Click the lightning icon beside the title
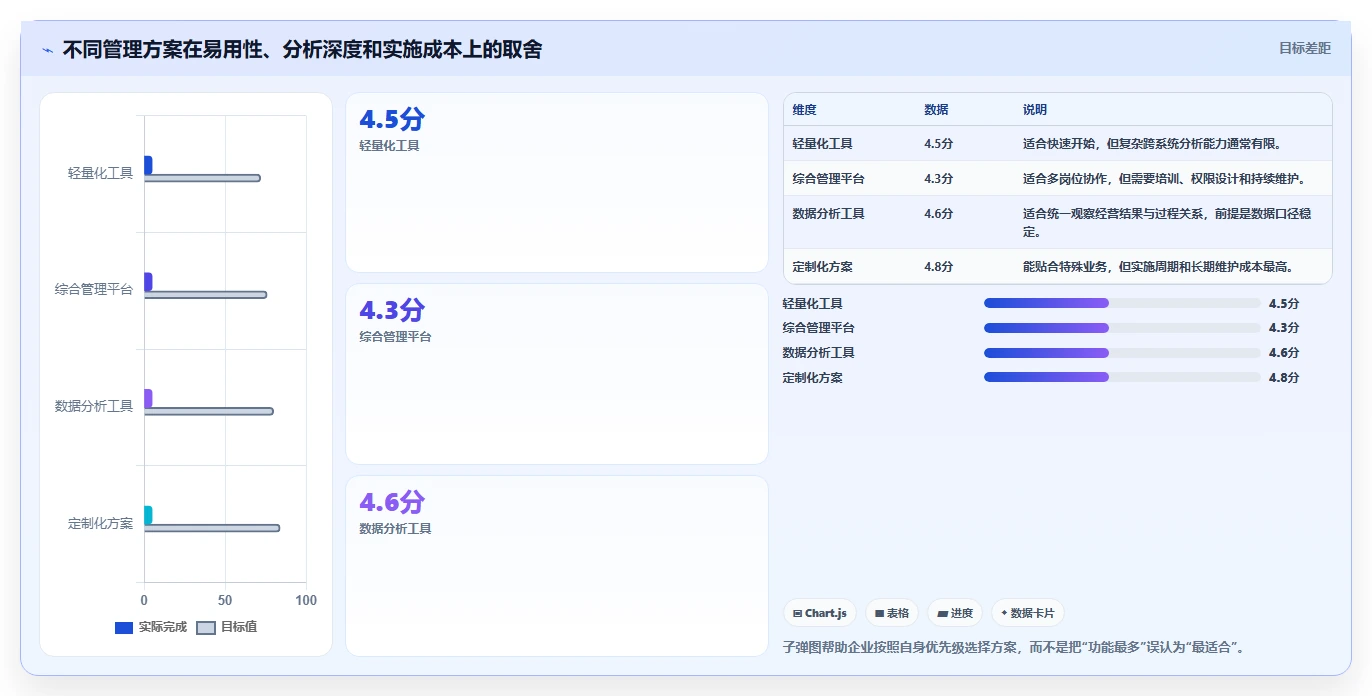Viewport: 1372px width, 696px height. (x=47, y=50)
